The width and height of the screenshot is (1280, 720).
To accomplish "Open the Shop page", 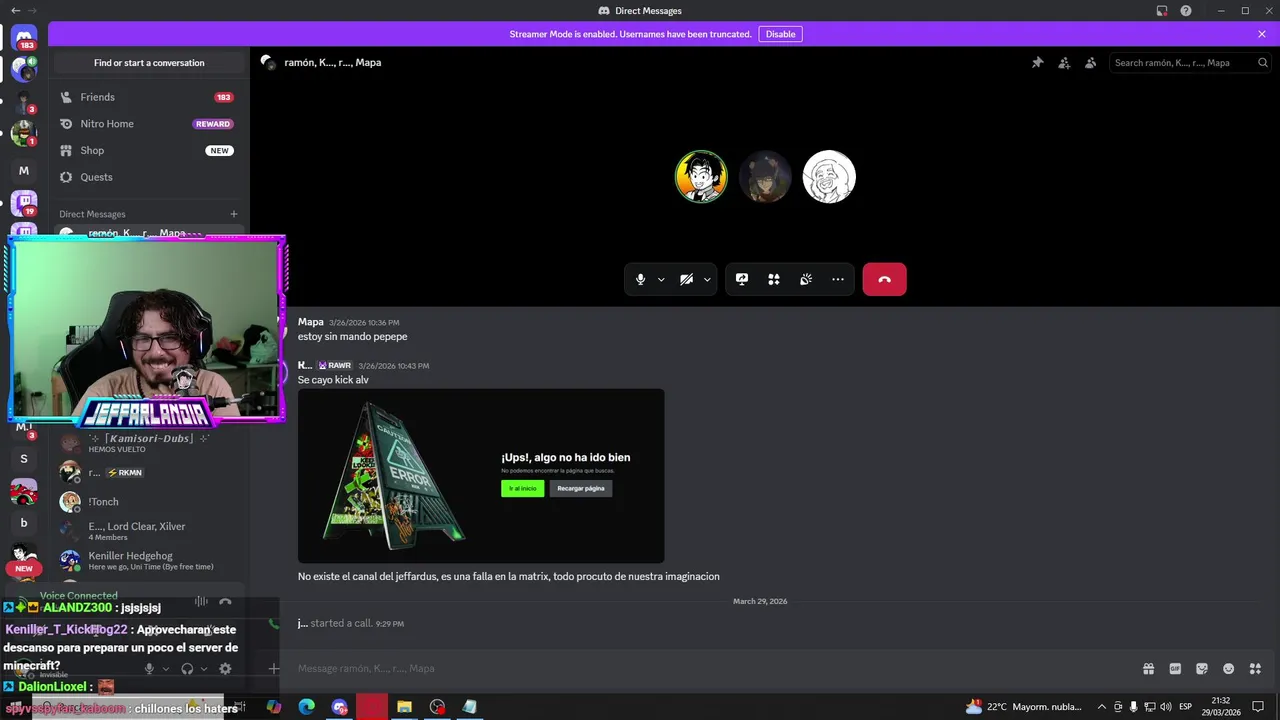I will click(147, 150).
